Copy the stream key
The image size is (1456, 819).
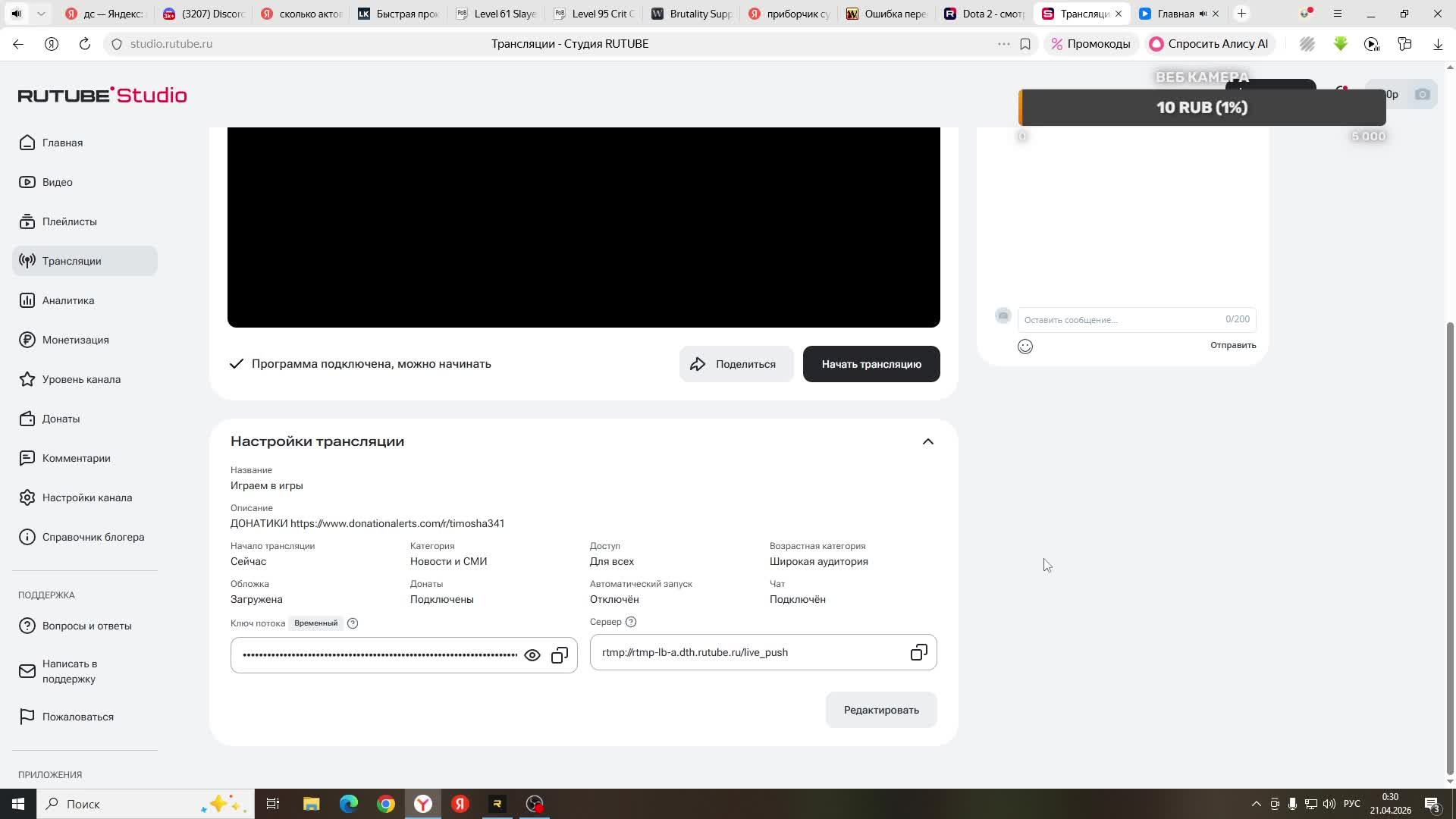coord(560,655)
